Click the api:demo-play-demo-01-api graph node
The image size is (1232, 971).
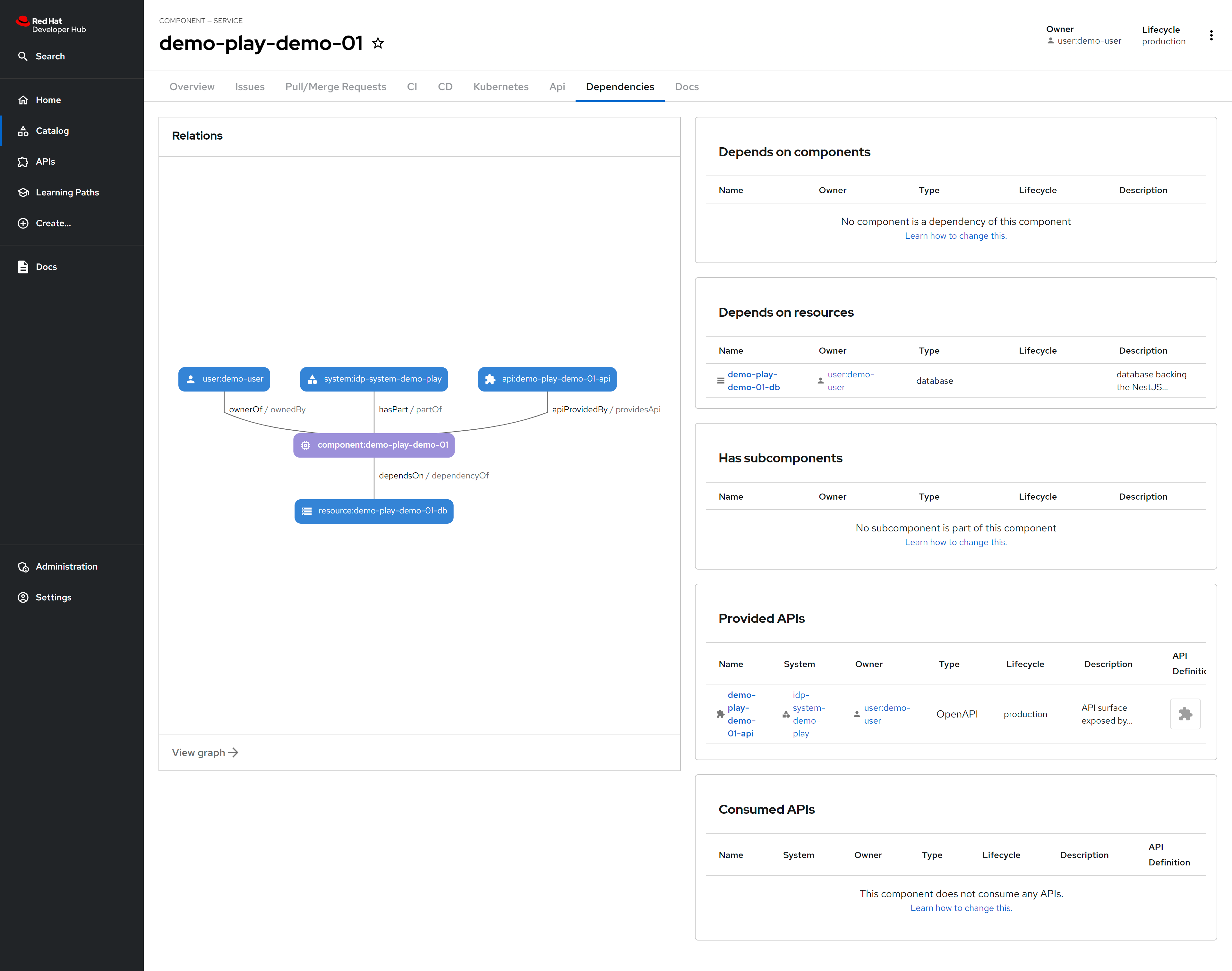click(547, 379)
